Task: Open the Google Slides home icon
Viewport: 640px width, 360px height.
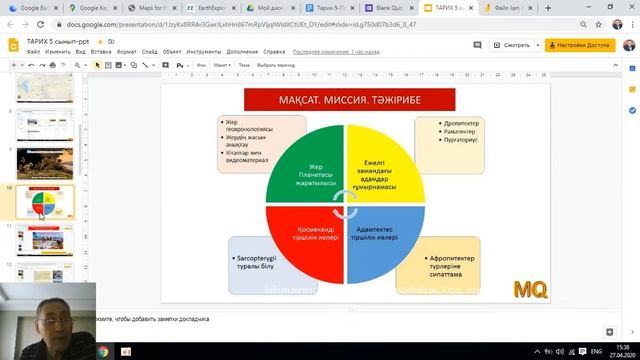Action: (13, 45)
